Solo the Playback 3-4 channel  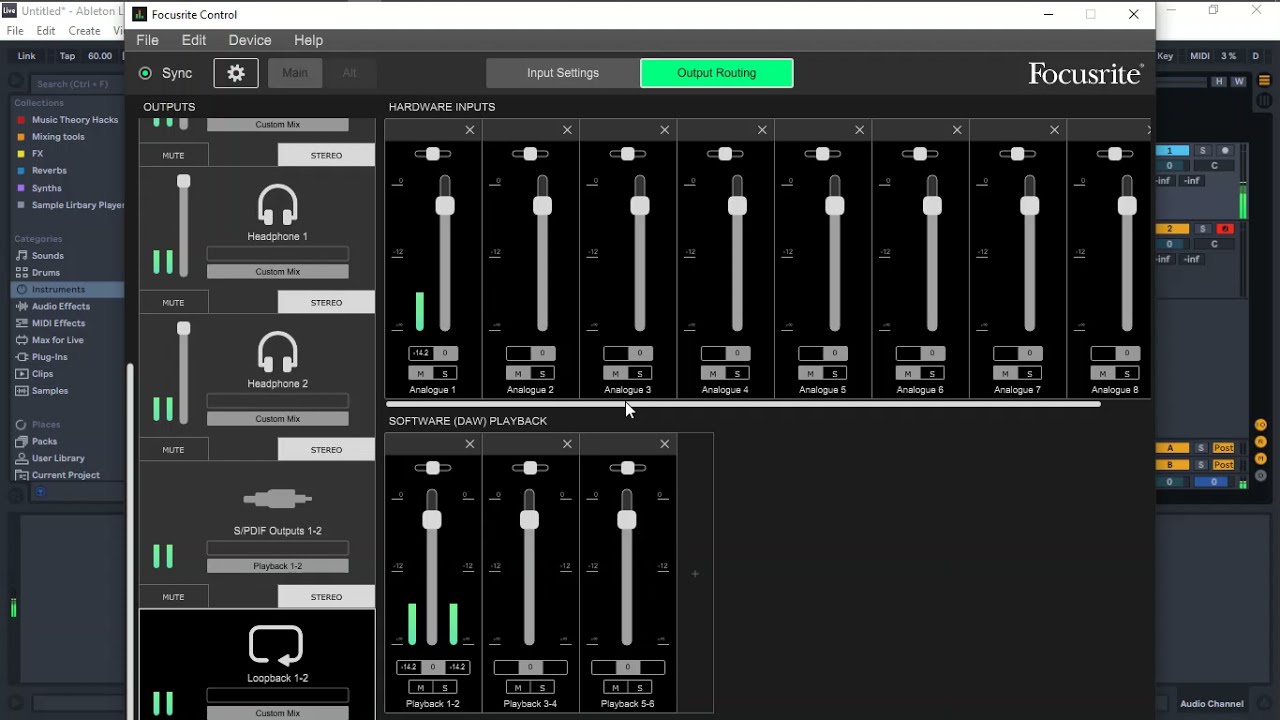542,688
